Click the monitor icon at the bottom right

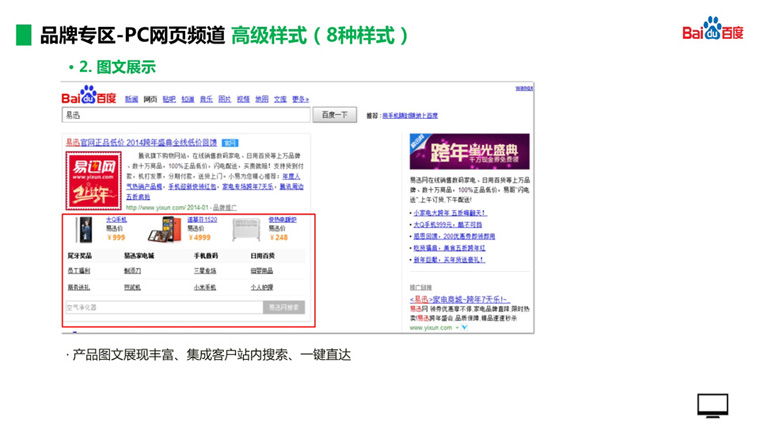pos(712,406)
